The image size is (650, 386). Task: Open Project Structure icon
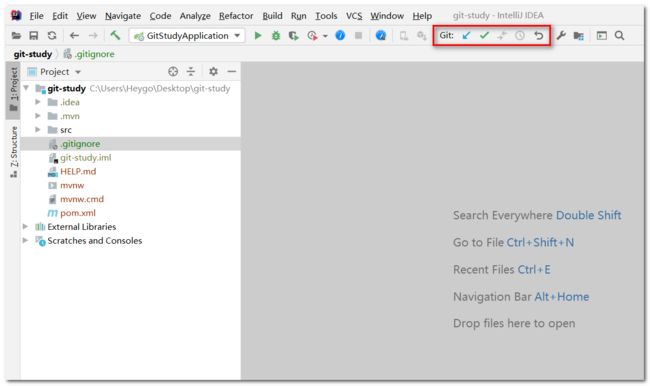579,36
